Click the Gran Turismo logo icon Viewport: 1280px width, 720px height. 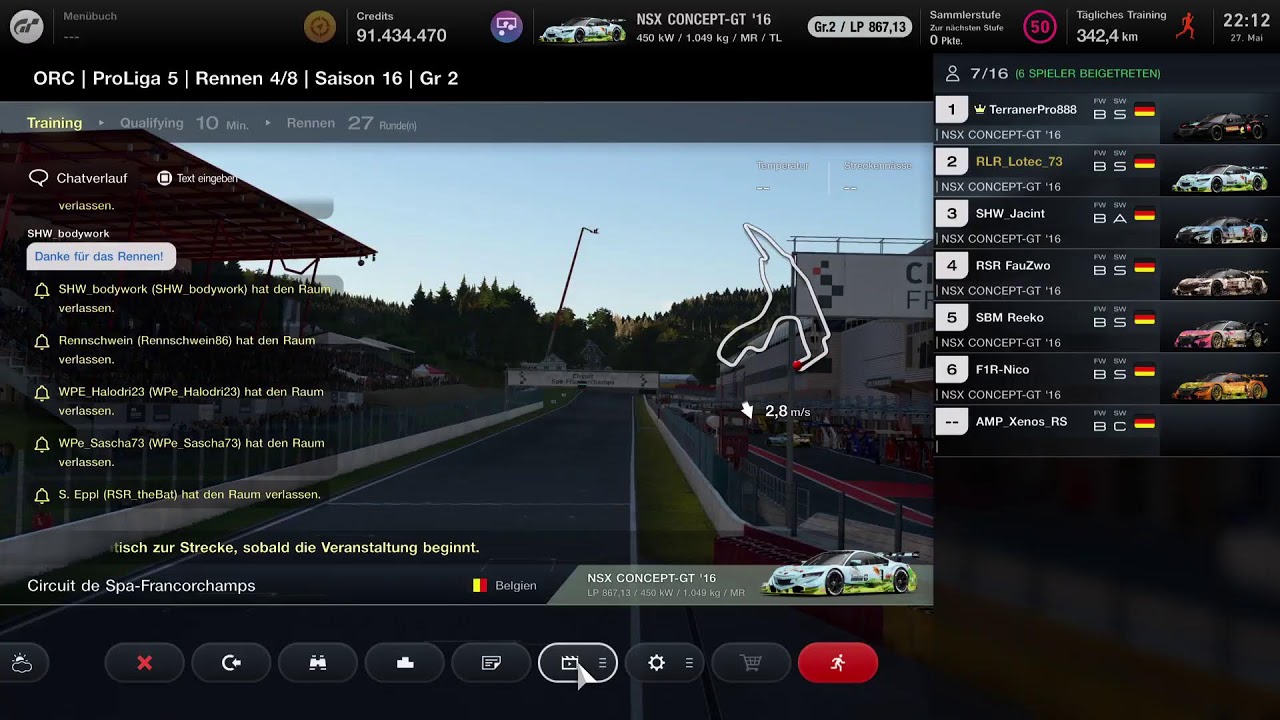pos(26,27)
